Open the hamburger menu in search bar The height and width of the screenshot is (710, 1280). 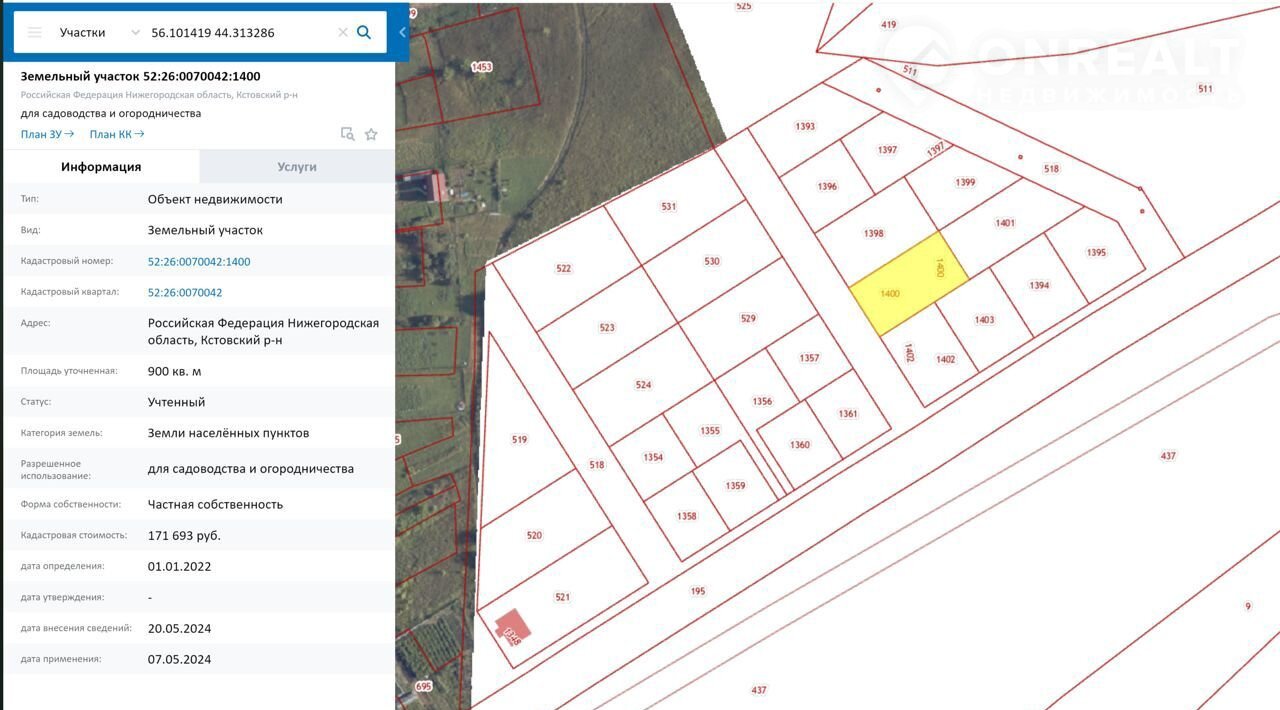[35, 32]
